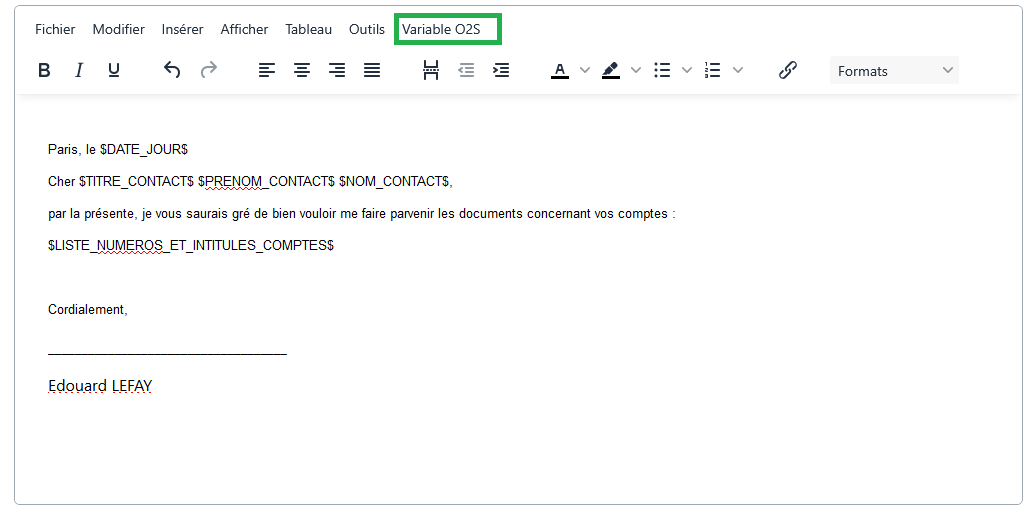Screen dimensions: 1025x517
Task: Center align the text
Action: point(301,70)
